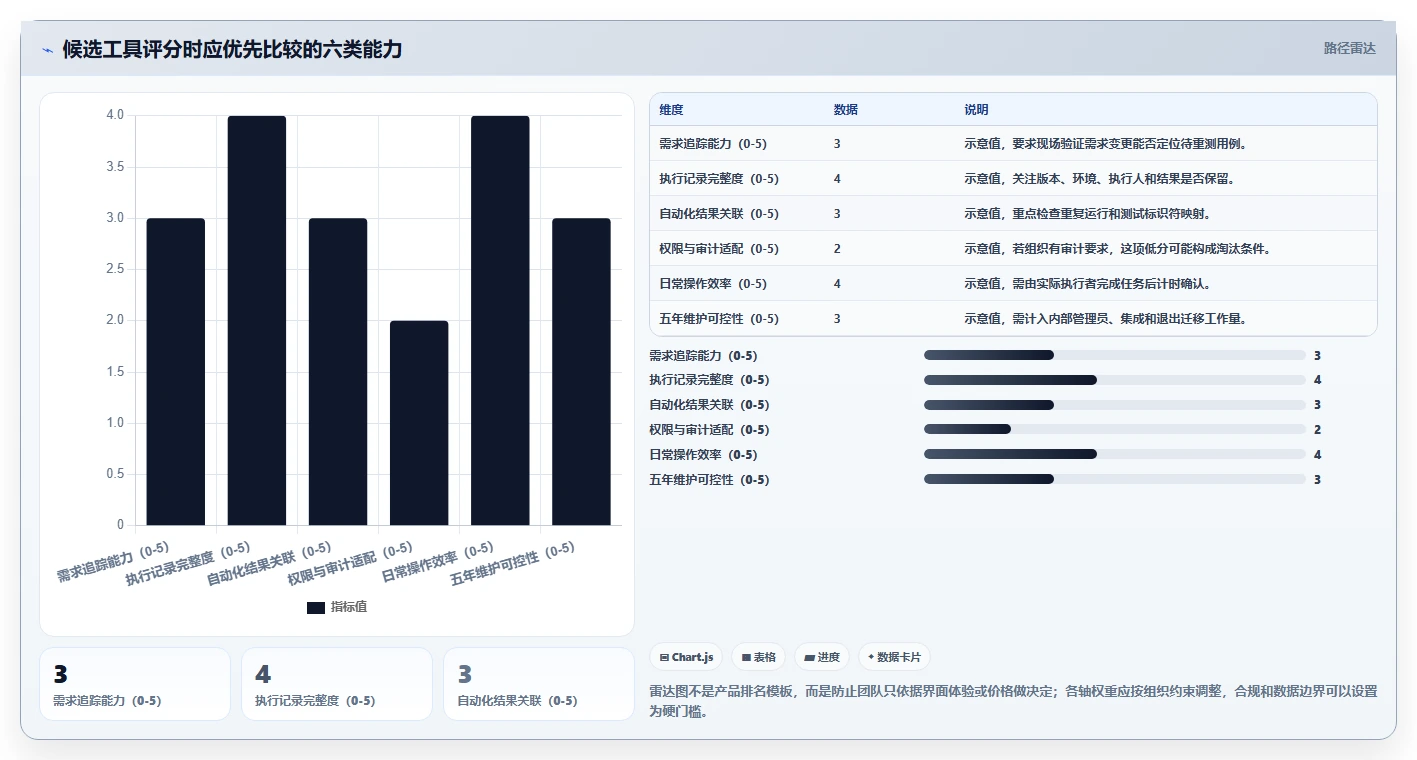Open the 自动化结果关联 data card showing 3
Image resolution: width=1417 pixels, height=760 pixels.
539,684
